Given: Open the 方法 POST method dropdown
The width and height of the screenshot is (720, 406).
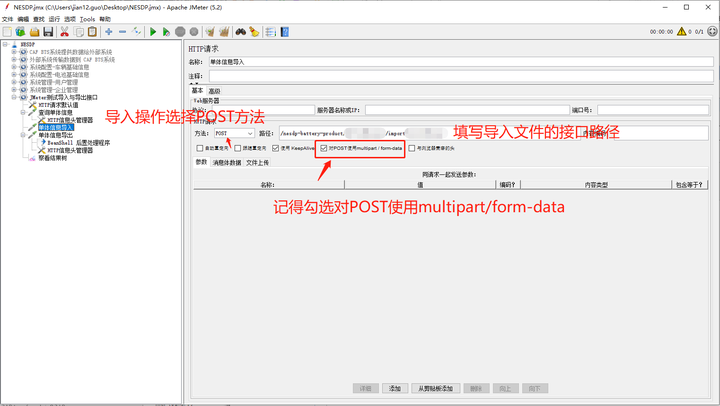Looking at the screenshot, I should [234, 133].
